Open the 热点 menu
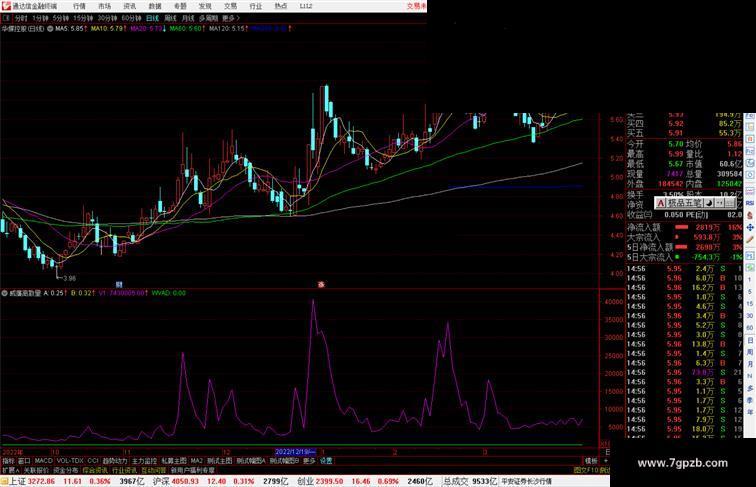The width and height of the screenshot is (756, 487). click(x=281, y=6)
